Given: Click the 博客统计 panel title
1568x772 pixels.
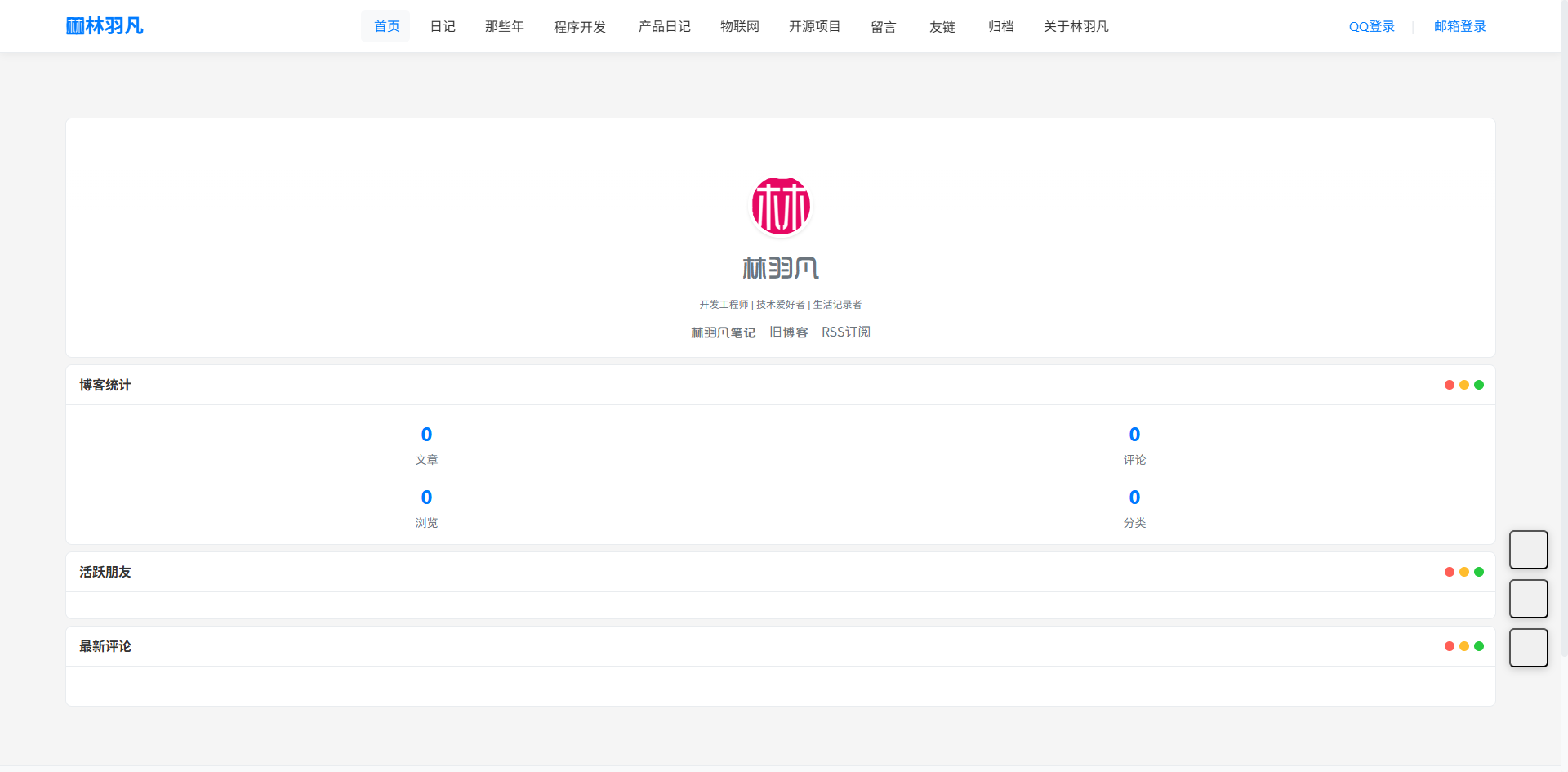Looking at the screenshot, I should pos(105,385).
